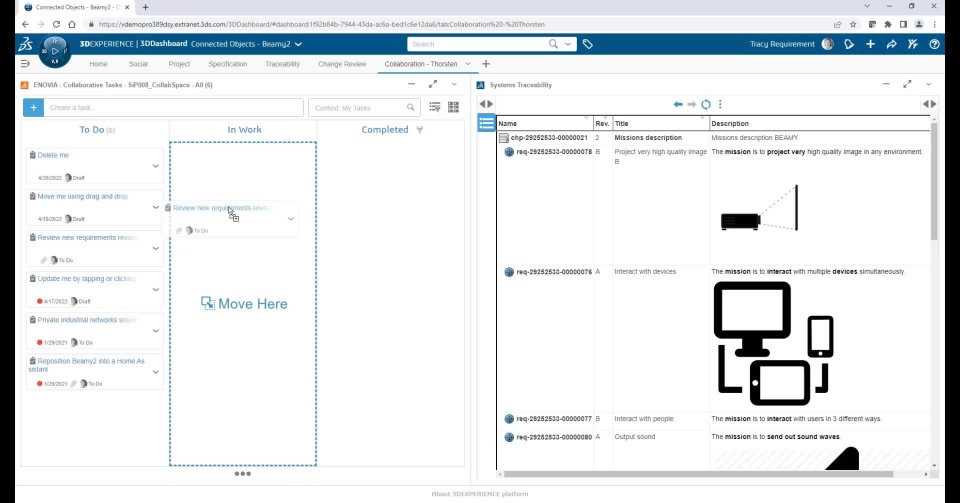Open the tag icon next to search

588,44
